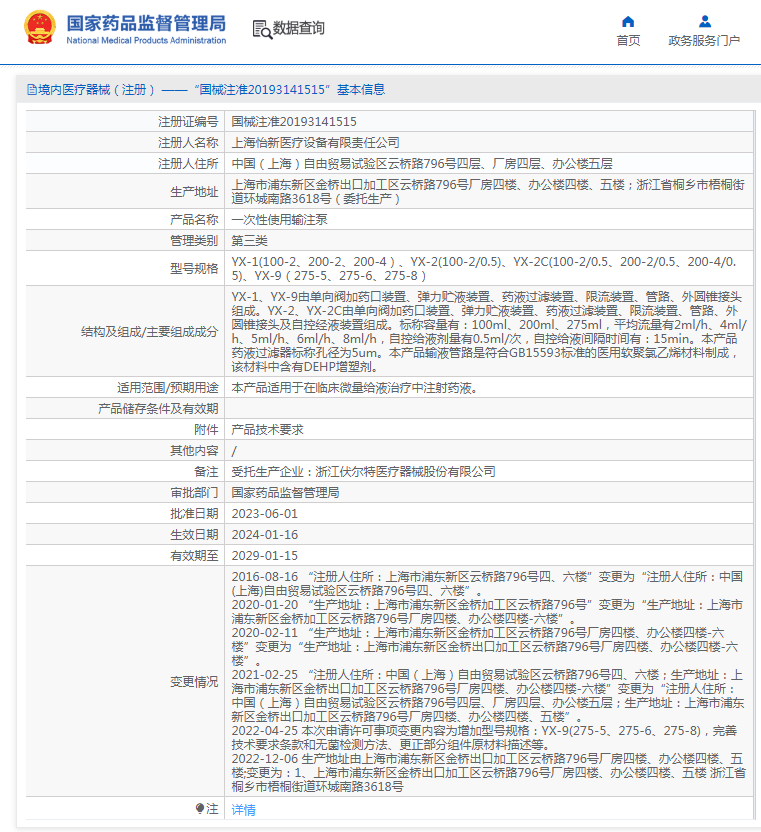Viewport: 761px width, 832px height.
Task: Click the 结构及组成 description paragraph
Action: point(489,332)
